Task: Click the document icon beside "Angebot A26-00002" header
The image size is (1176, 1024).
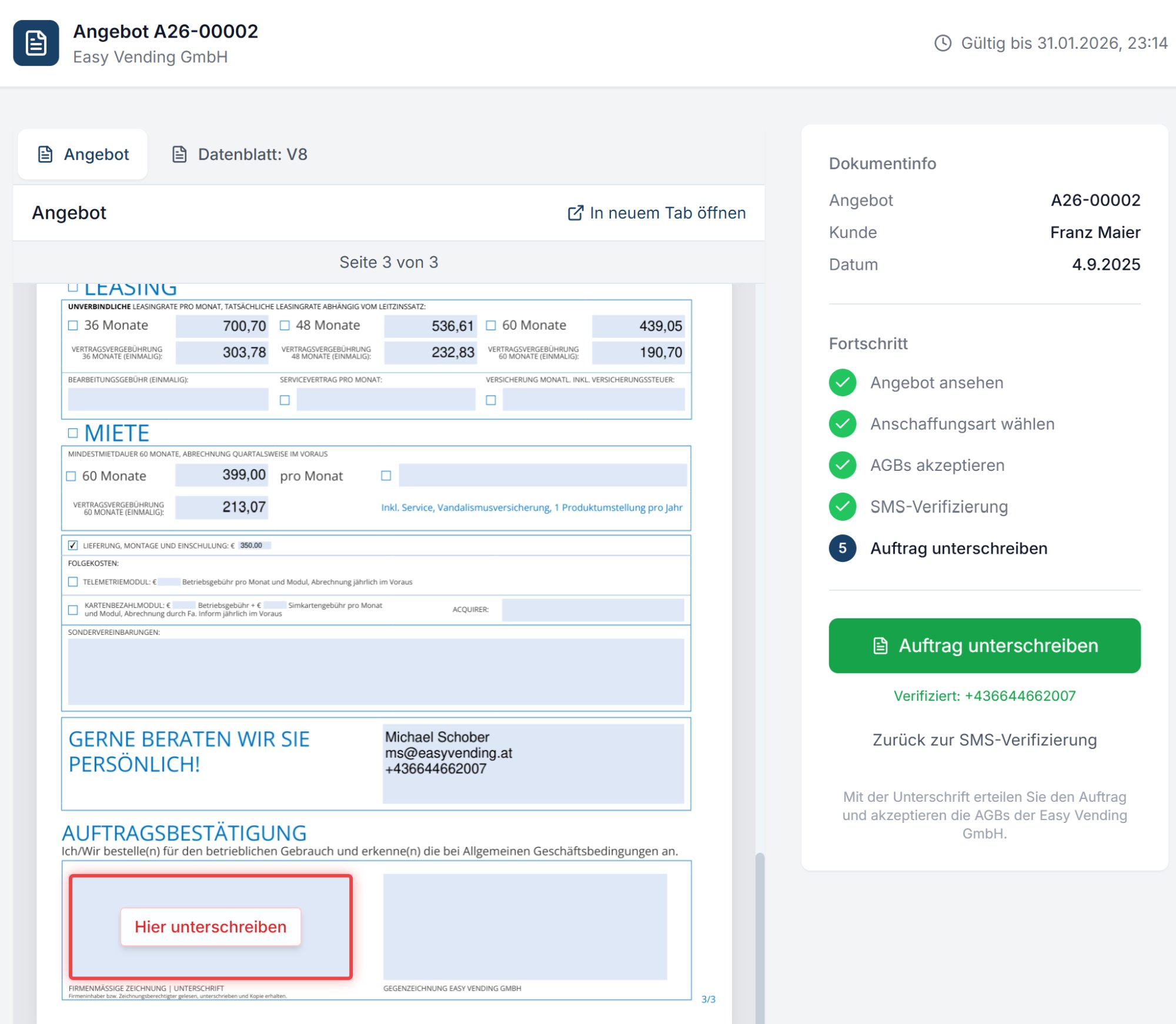Action: 36,41
